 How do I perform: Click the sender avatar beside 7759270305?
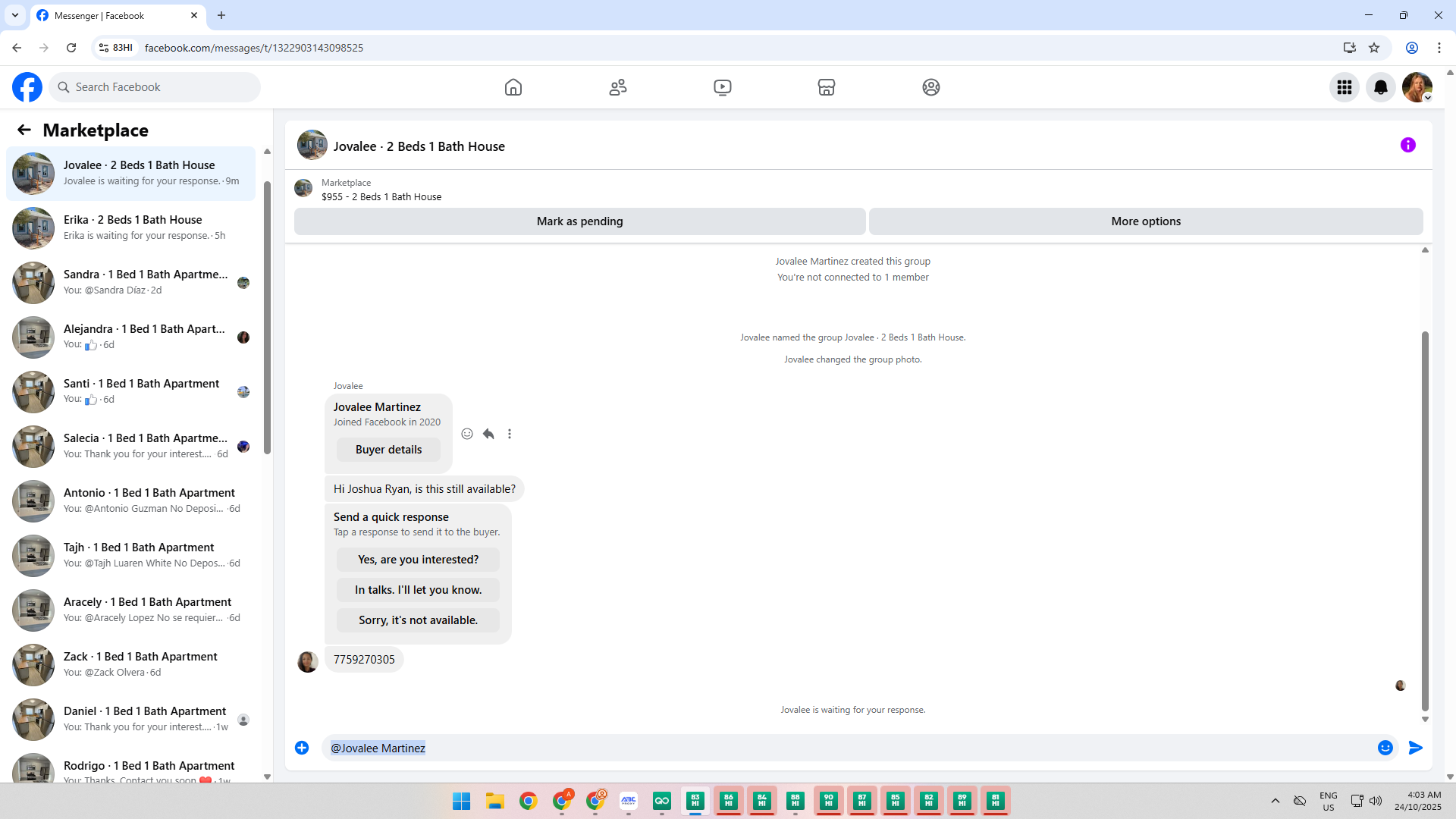click(308, 662)
